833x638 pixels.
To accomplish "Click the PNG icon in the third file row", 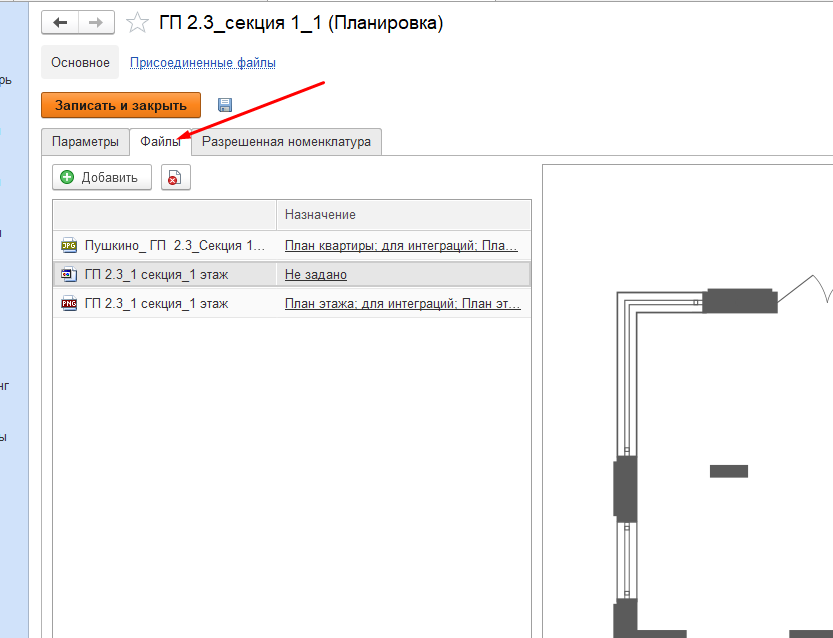I will tap(69, 303).
